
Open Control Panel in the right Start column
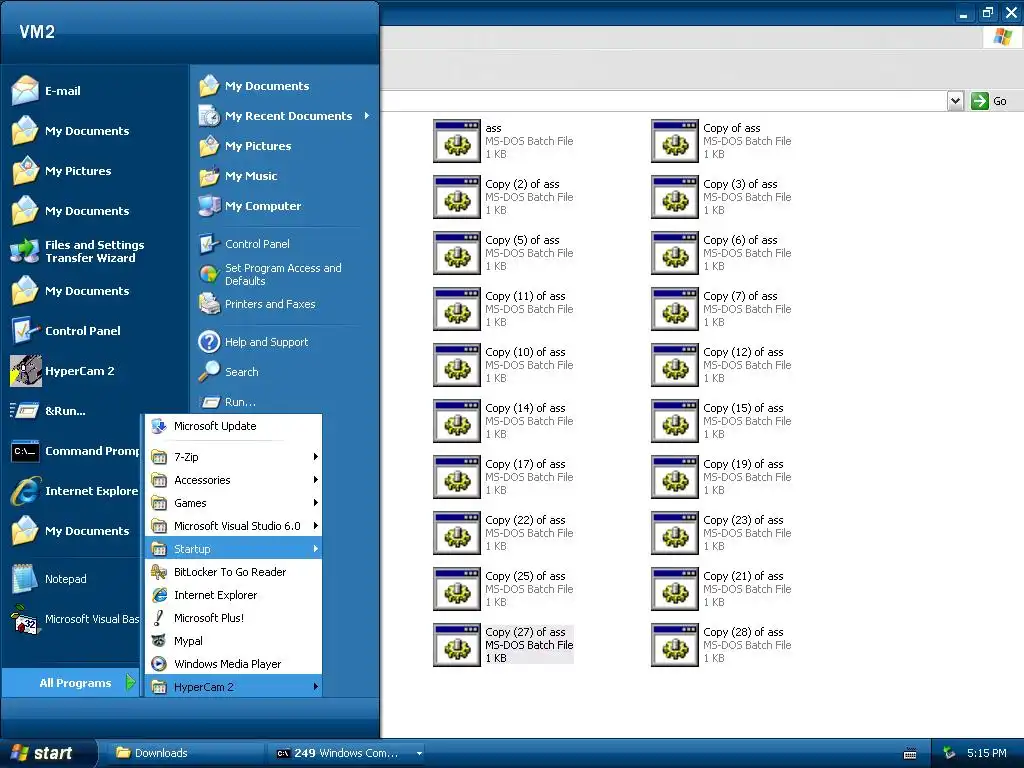pos(245,244)
